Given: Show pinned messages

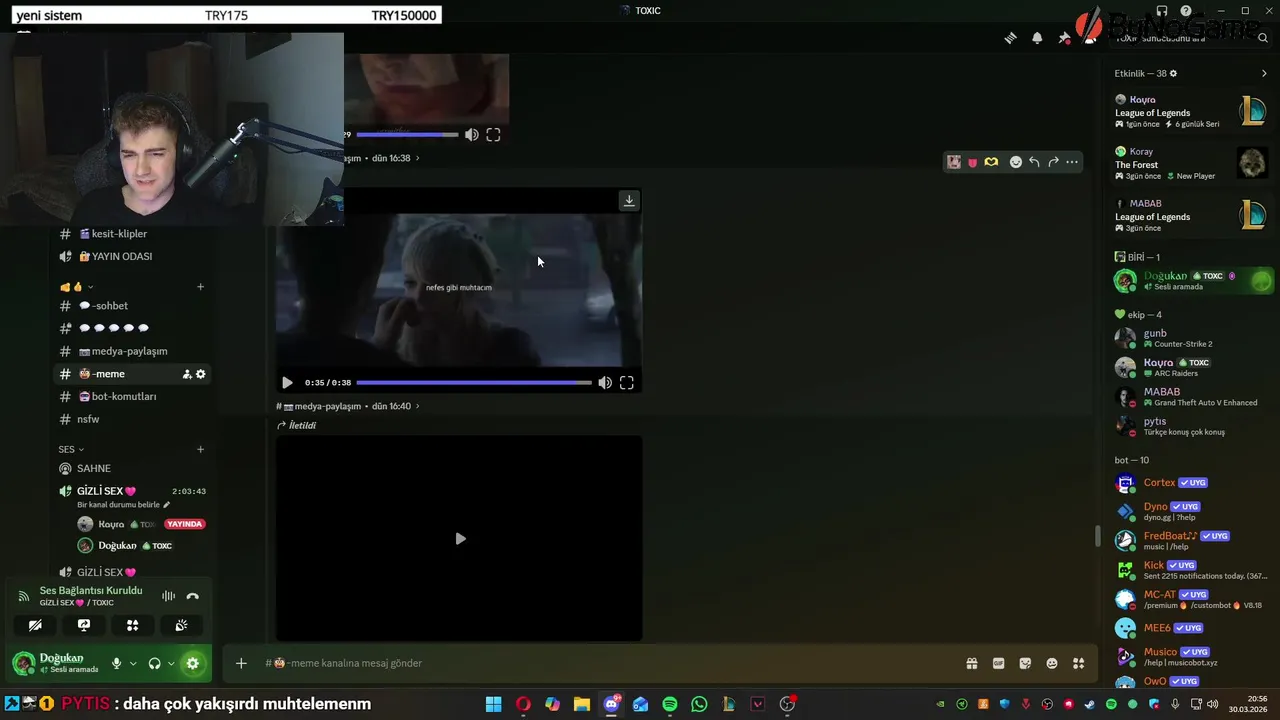Looking at the screenshot, I should (x=1064, y=38).
